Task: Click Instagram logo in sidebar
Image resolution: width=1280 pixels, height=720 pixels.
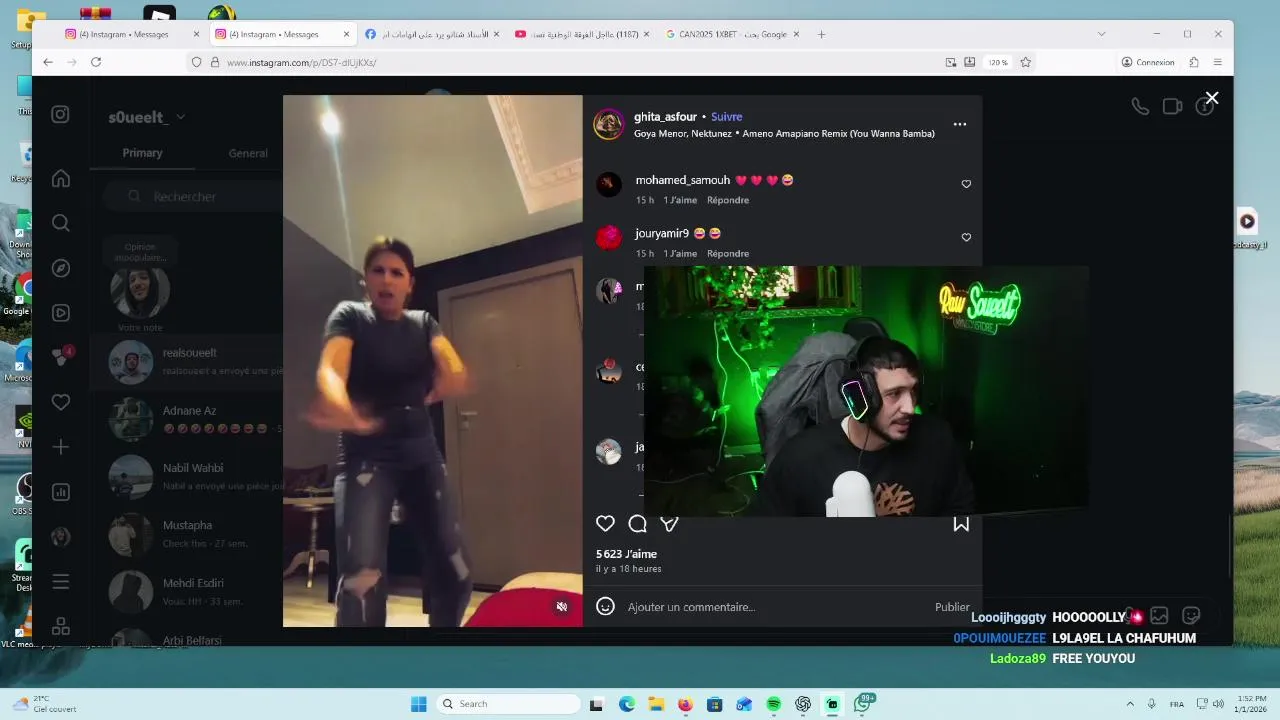Action: click(x=61, y=114)
